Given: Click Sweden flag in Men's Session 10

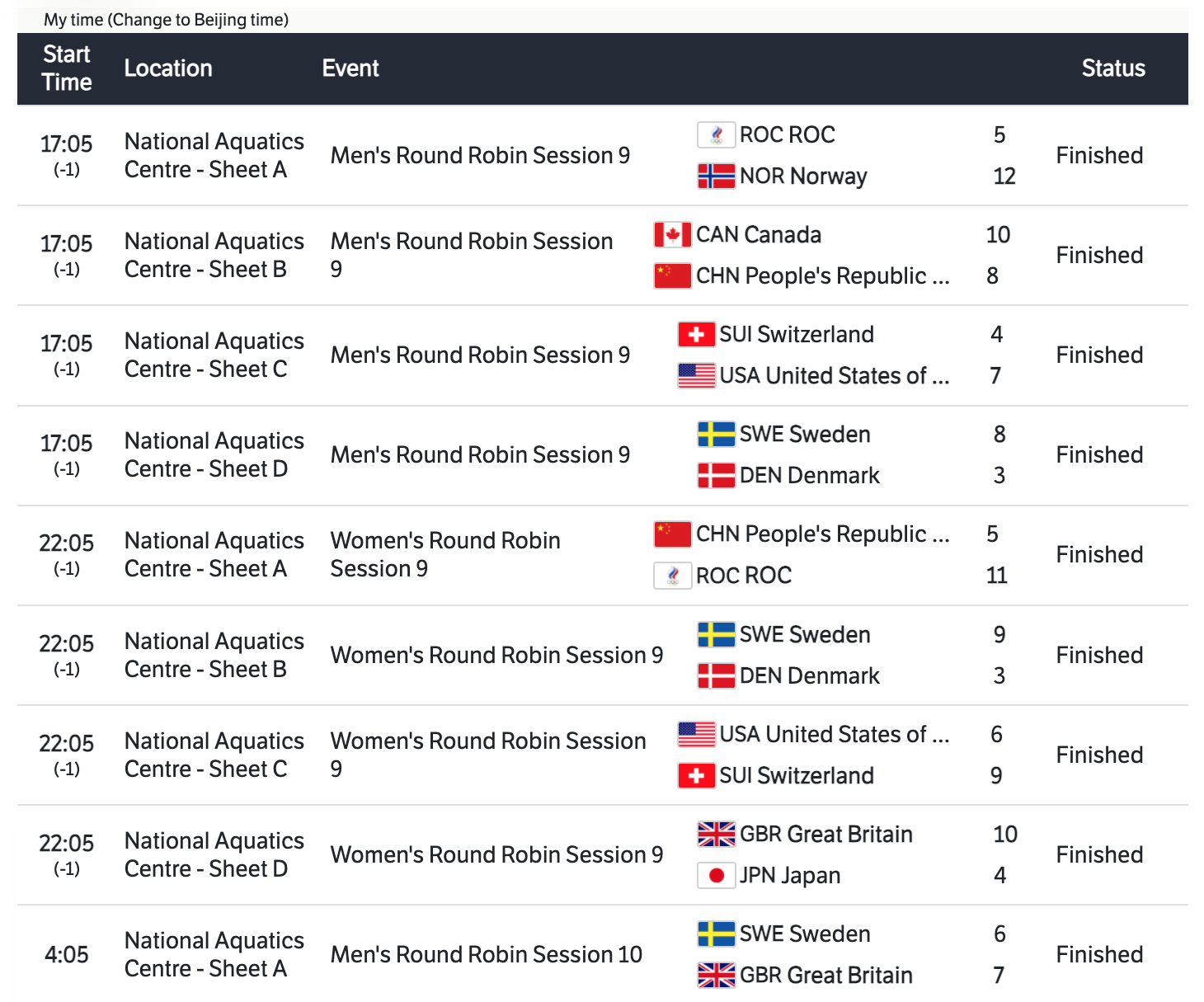Looking at the screenshot, I should click(x=716, y=934).
